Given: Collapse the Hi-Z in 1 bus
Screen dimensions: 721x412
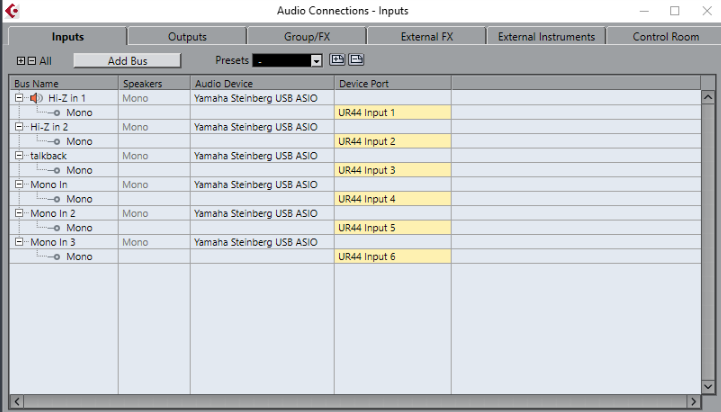Looking at the screenshot, I should click(x=19, y=98).
